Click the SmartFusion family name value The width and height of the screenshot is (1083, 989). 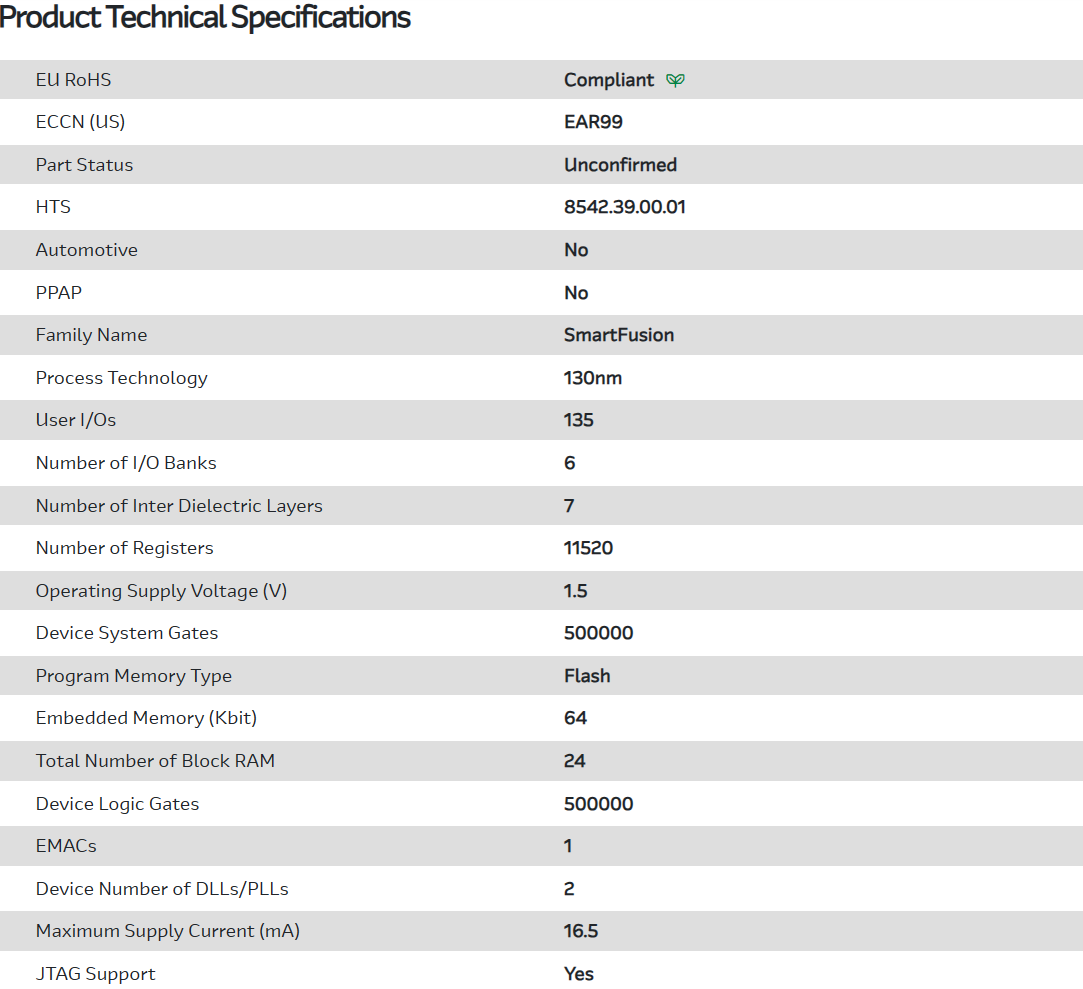618,335
